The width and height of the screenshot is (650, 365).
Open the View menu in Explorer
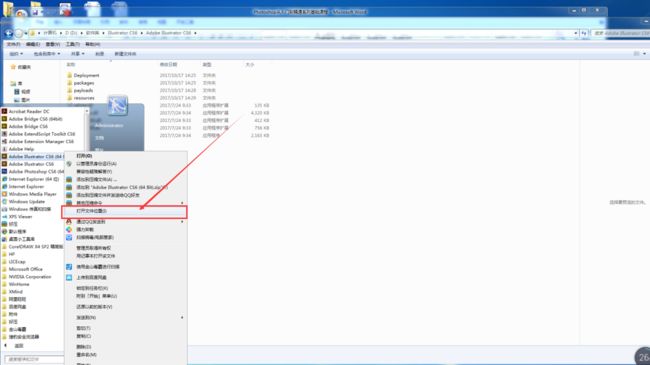[x=53, y=44]
